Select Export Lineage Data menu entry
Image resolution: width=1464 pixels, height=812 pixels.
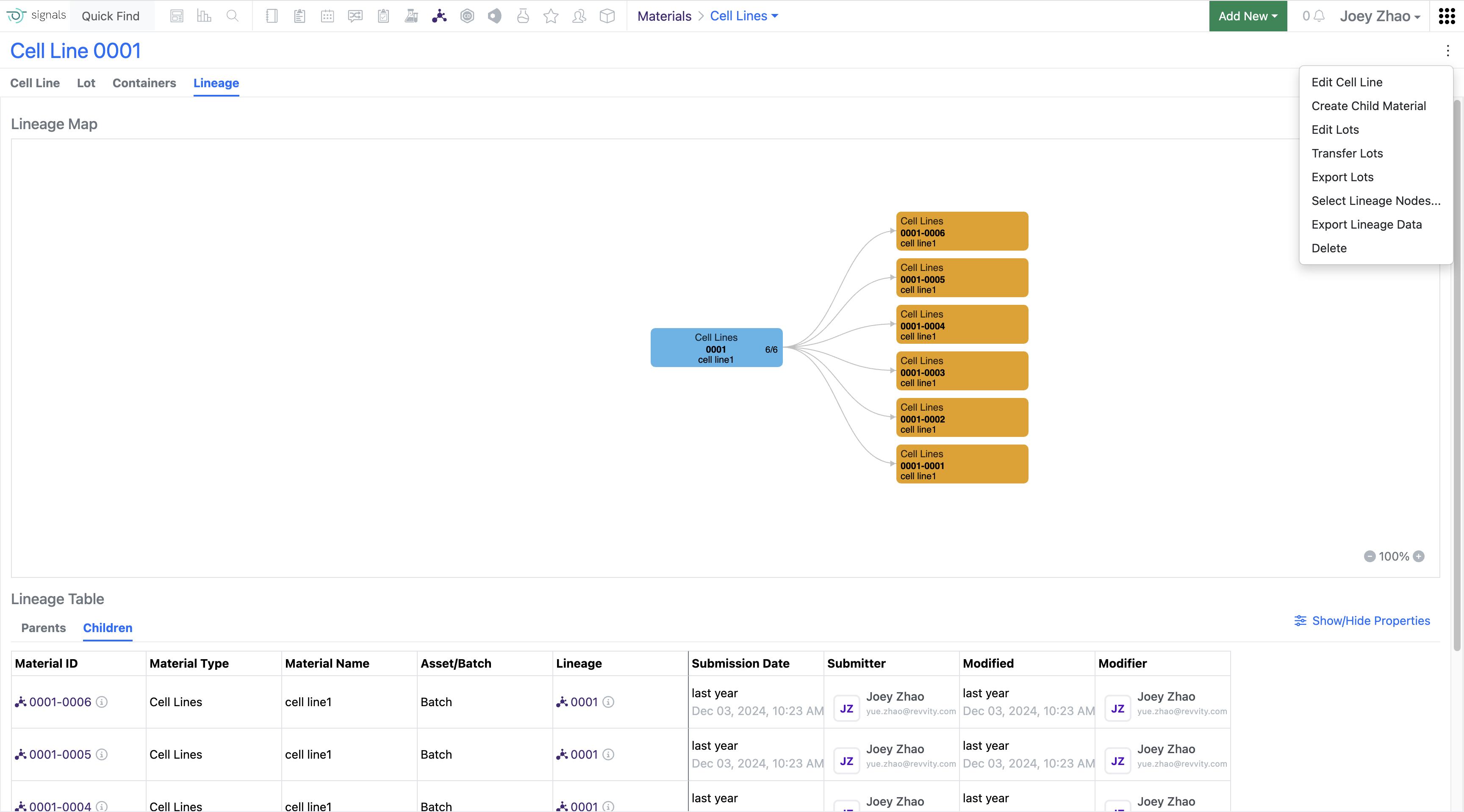(x=1375, y=224)
